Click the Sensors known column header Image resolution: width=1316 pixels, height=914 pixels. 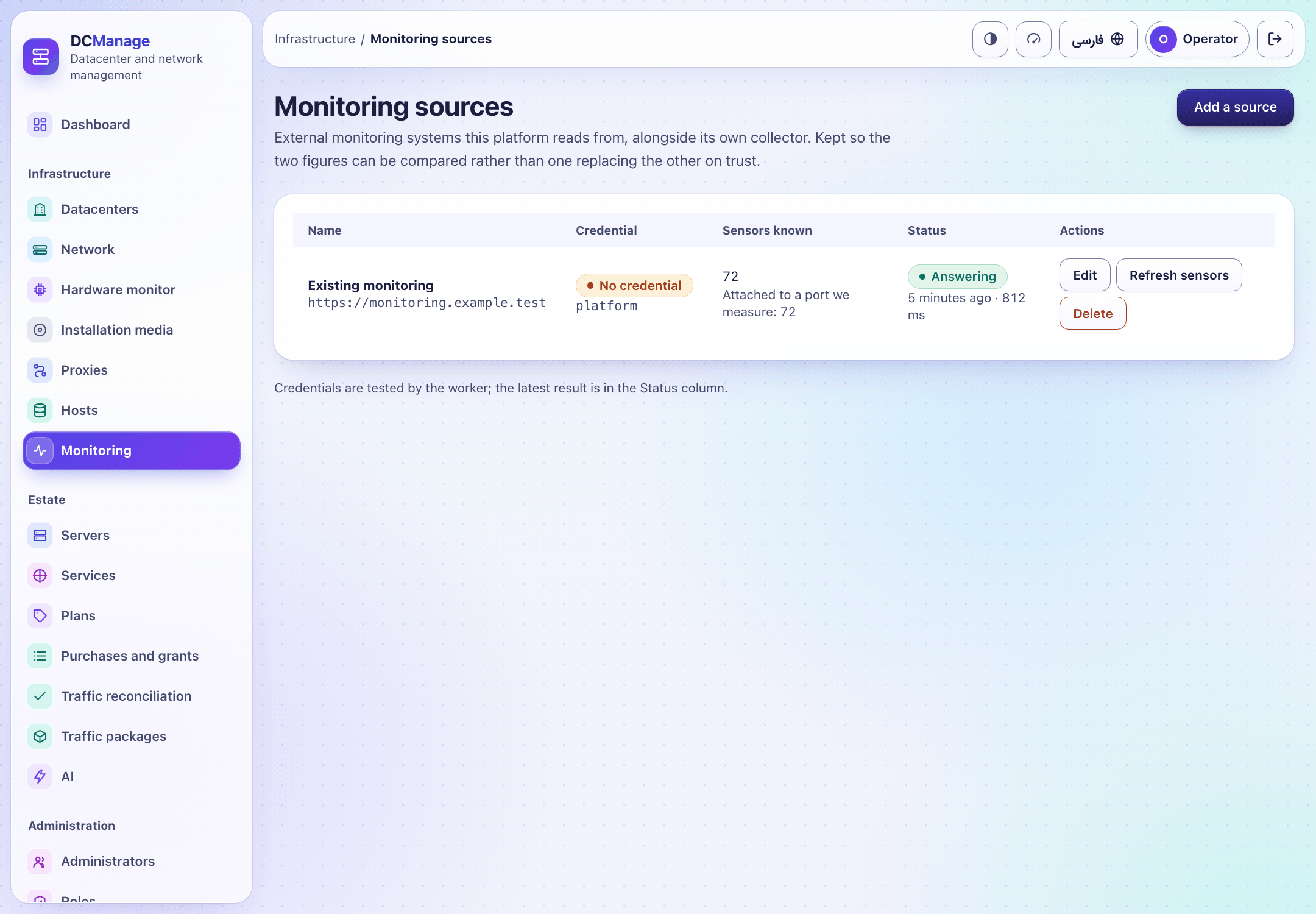[x=767, y=230]
